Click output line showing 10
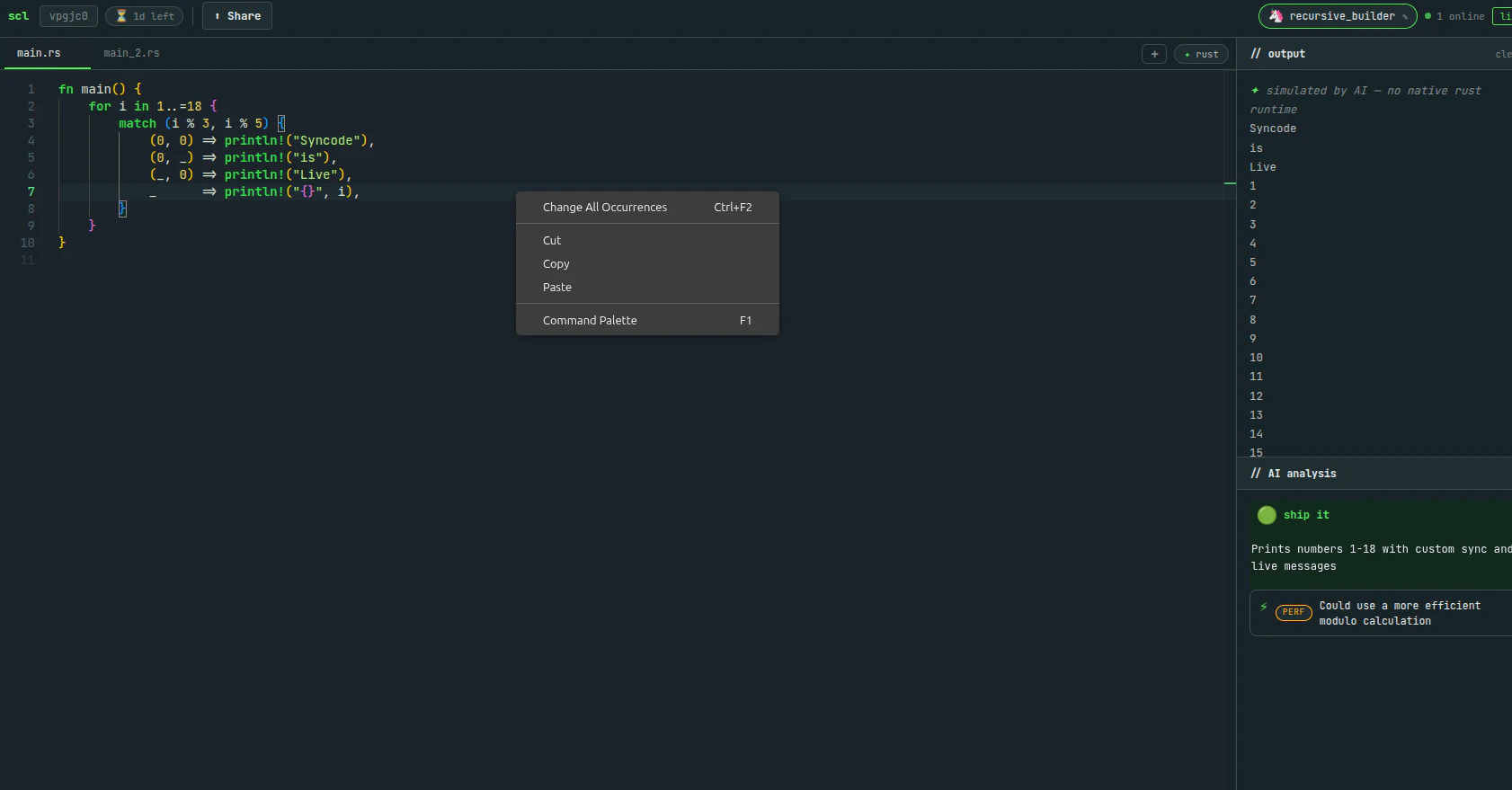Image resolution: width=1512 pixels, height=790 pixels. [x=1256, y=358]
